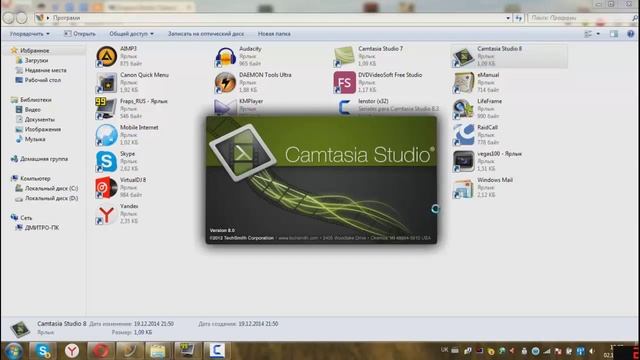Select the AIMP3 shortcut icon
The image size is (640, 360).
107,56
